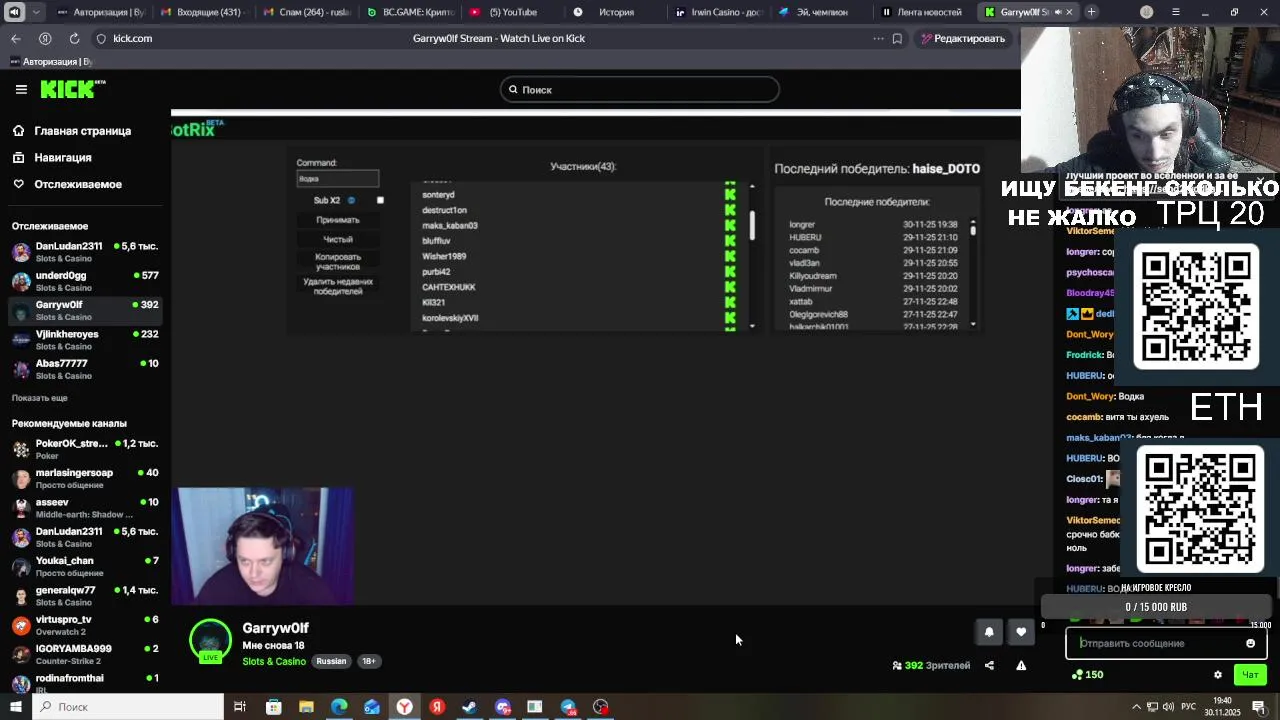Open Windows Start menu
The width and height of the screenshot is (1280, 720).
[16, 707]
